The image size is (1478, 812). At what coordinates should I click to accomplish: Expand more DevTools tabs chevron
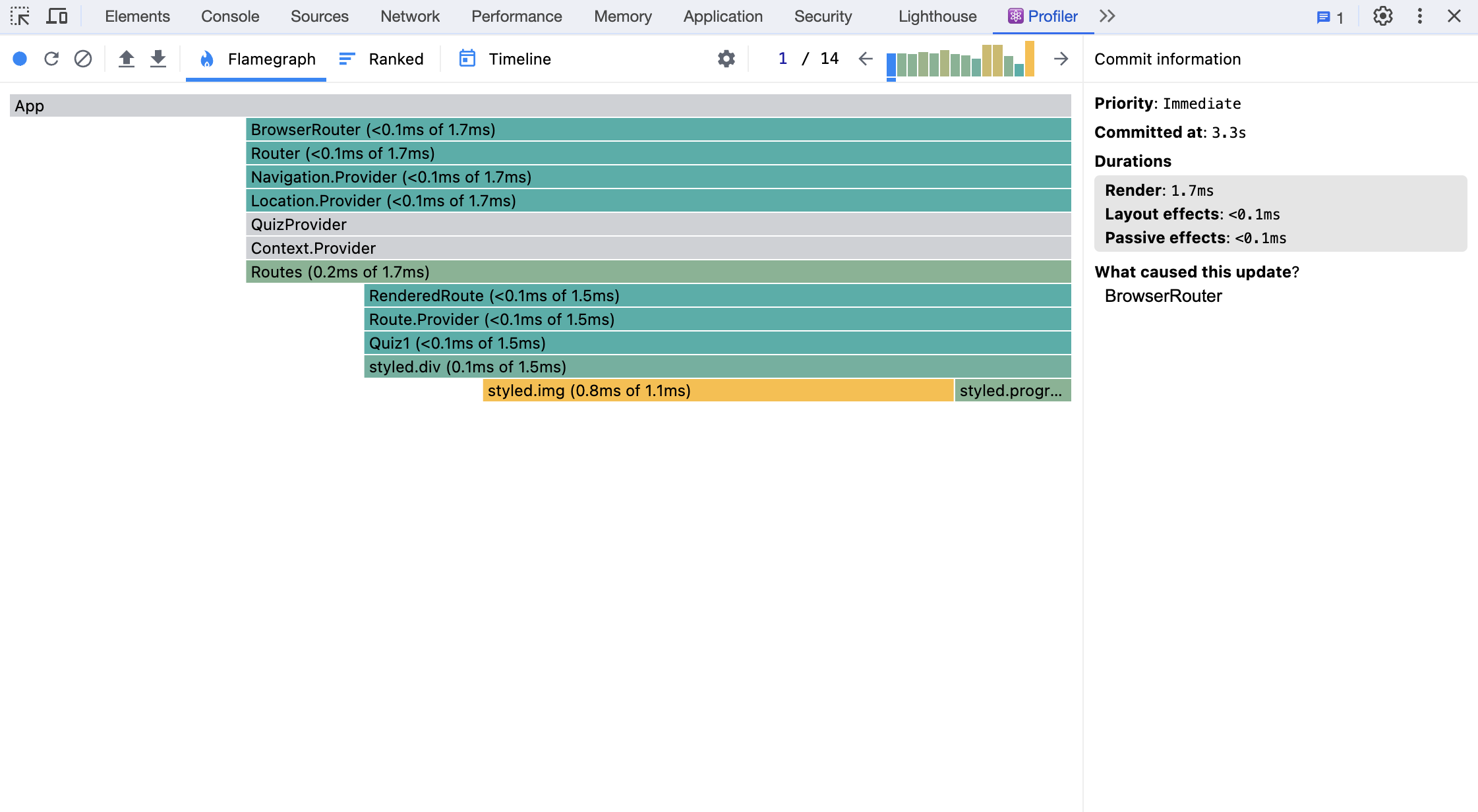coord(1108,16)
